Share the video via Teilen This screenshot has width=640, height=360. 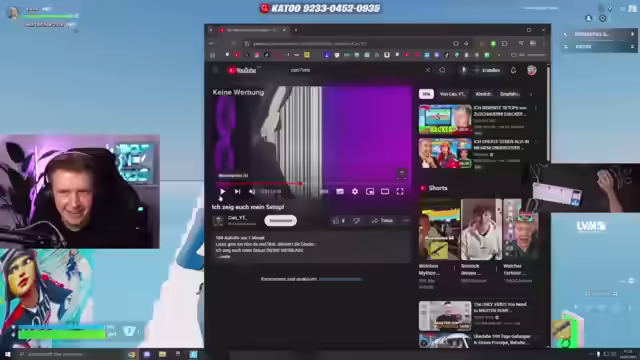coord(382,221)
